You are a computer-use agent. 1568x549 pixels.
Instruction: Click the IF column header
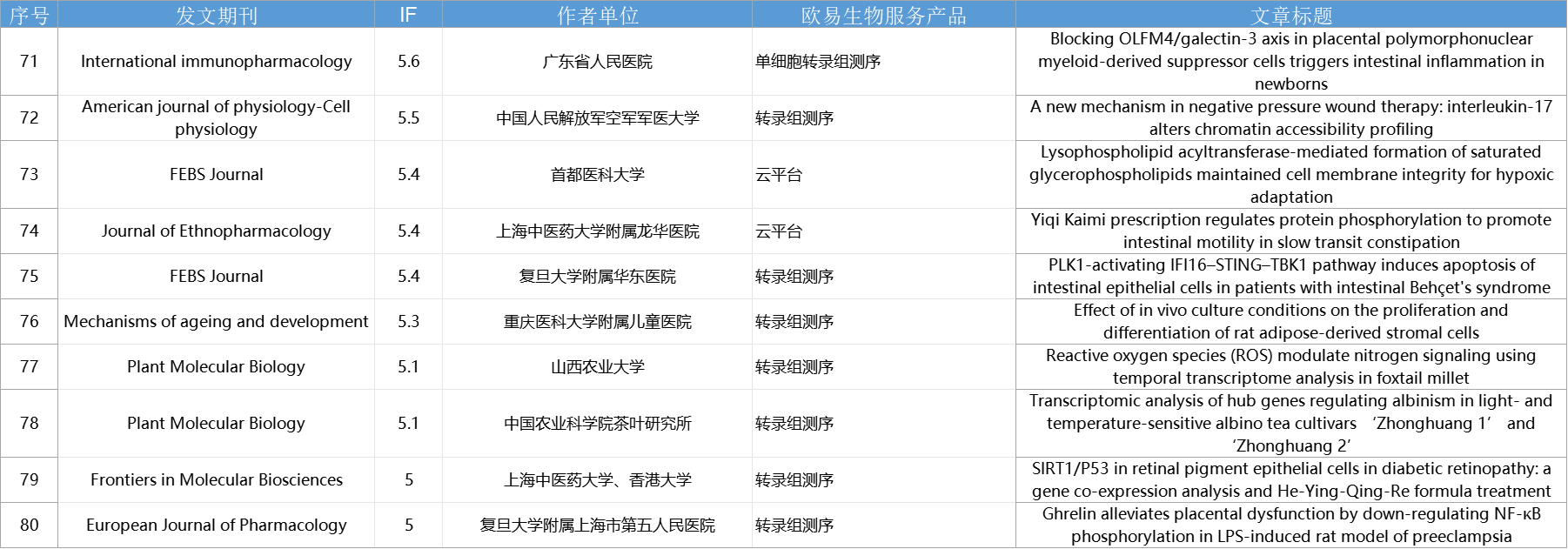pos(408,15)
